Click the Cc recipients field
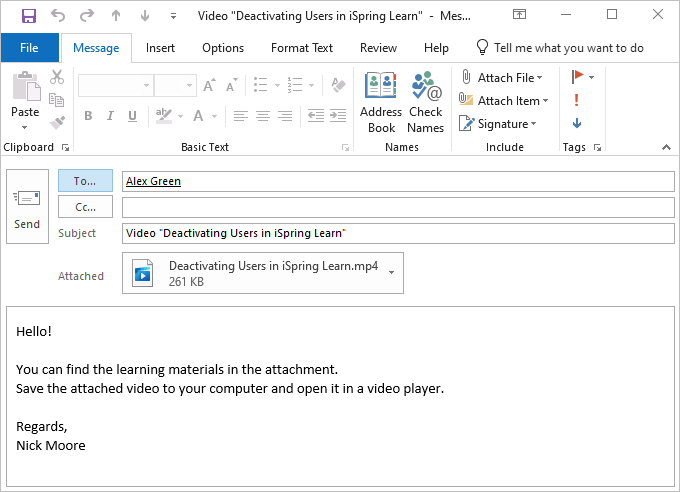This screenshot has width=680, height=492. coord(398,207)
